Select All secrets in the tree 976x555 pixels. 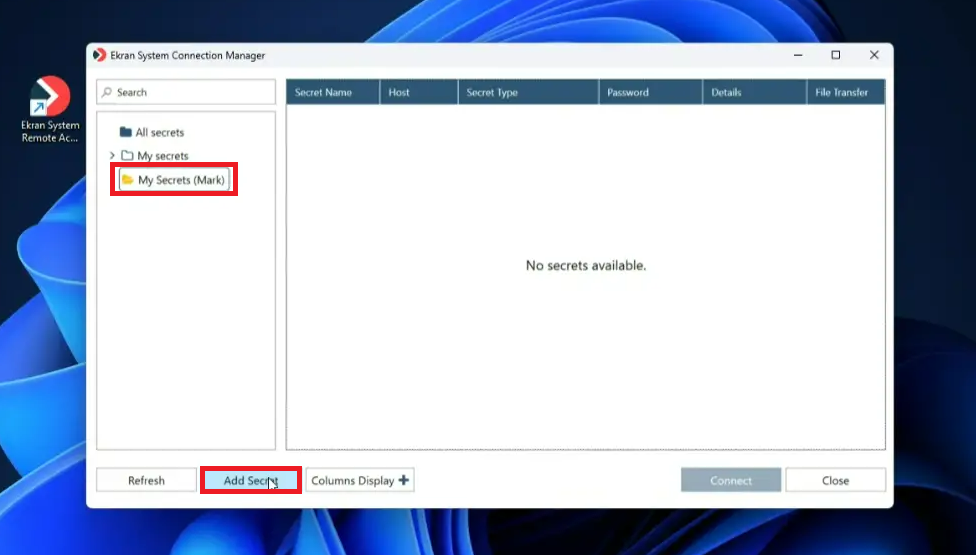tap(159, 132)
